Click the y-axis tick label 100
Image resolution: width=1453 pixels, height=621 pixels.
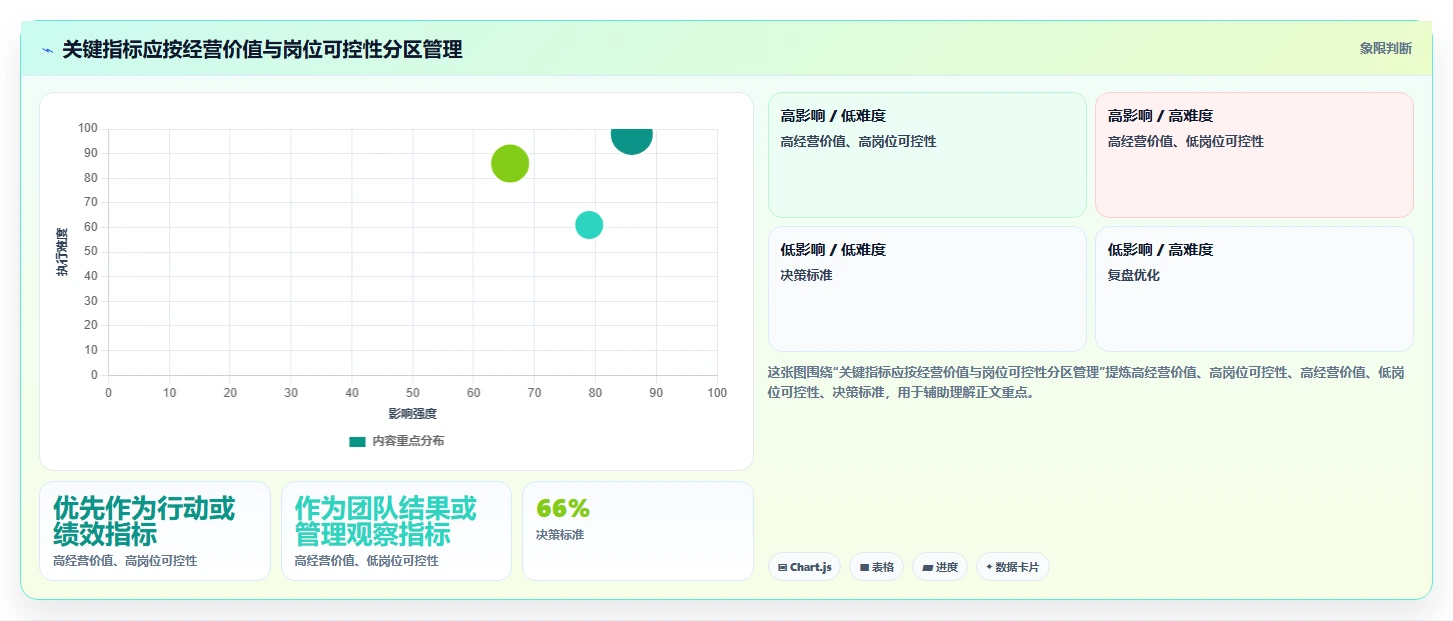[88, 128]
